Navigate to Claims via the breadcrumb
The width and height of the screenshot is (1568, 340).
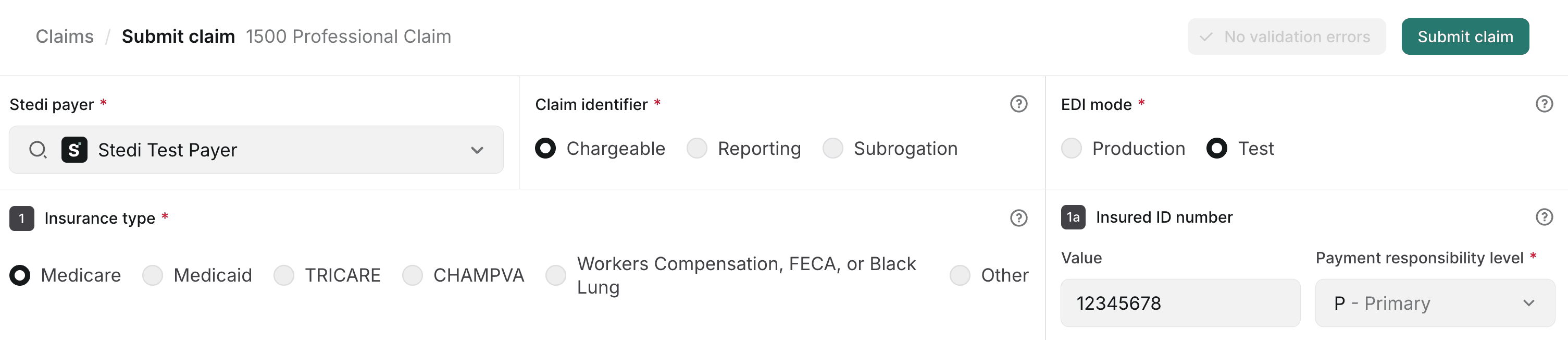(65, 37)
